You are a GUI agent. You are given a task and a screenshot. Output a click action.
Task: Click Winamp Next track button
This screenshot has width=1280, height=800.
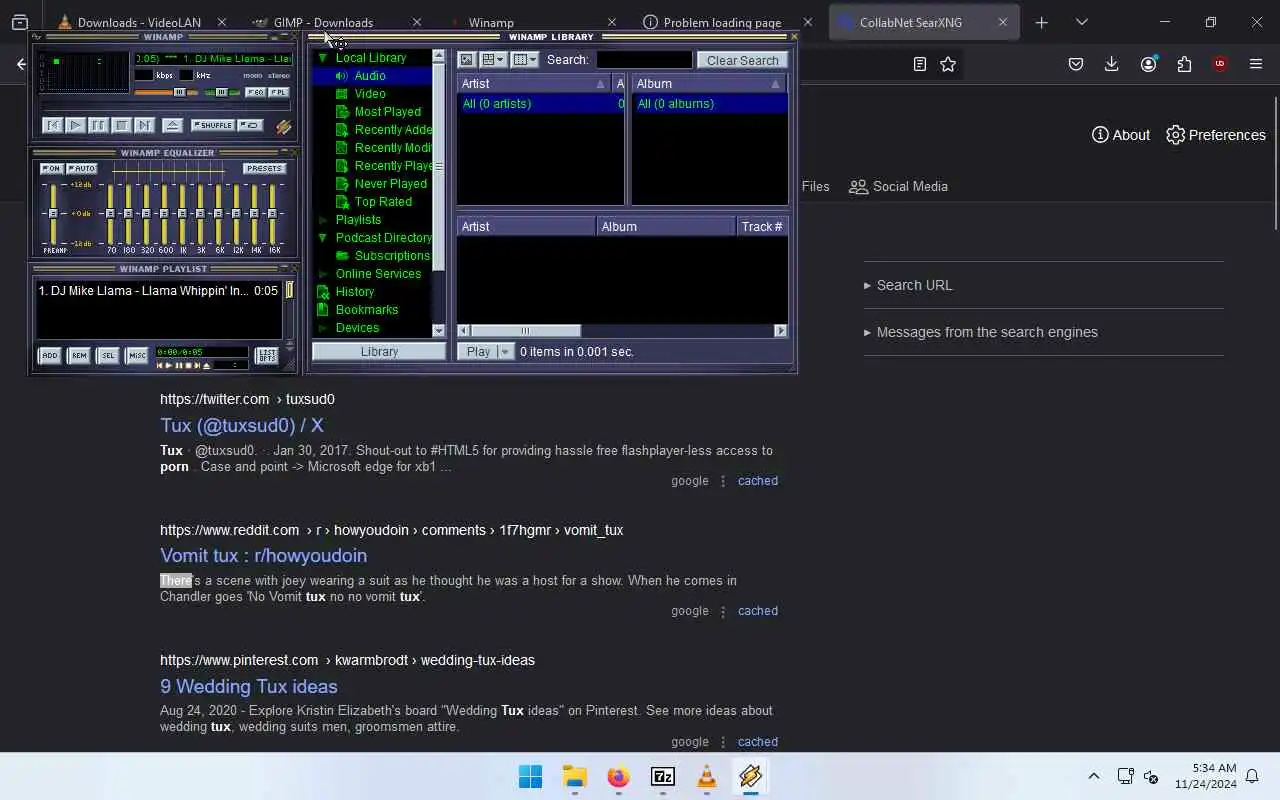144,125
